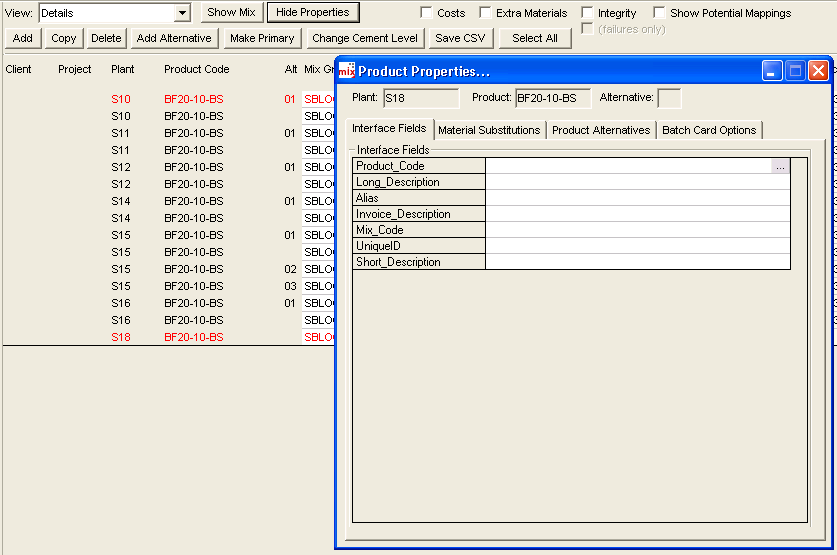
Task: Click the Long_Description input field
Action: coord(637,182)
